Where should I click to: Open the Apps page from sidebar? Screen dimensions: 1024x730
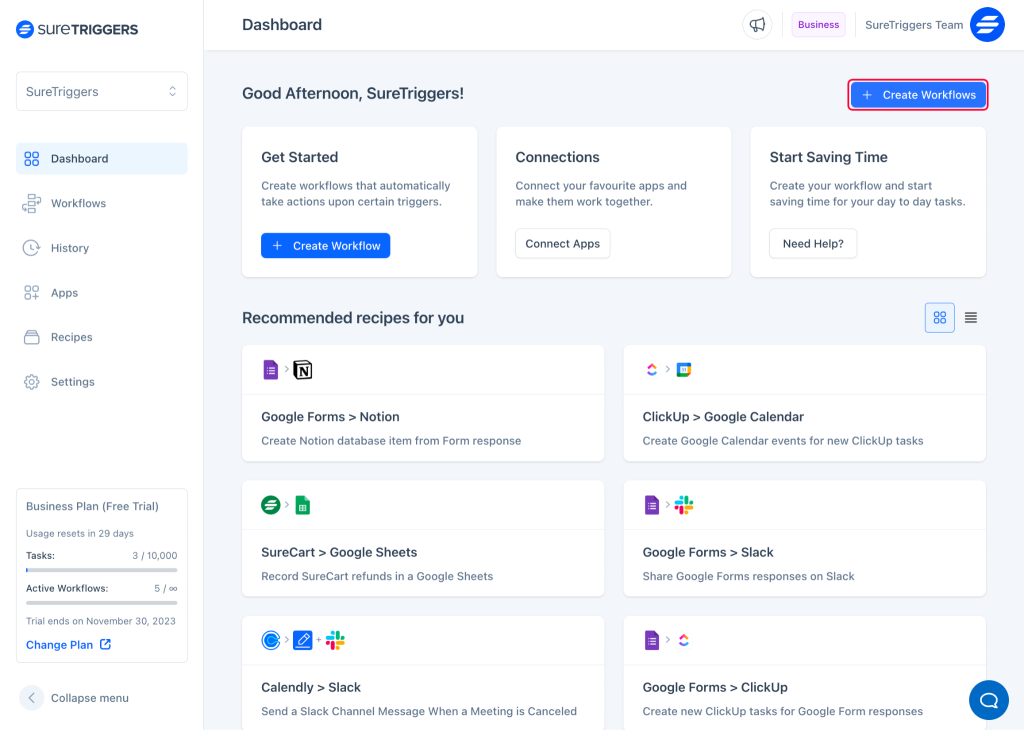click(x=64, y=292)
